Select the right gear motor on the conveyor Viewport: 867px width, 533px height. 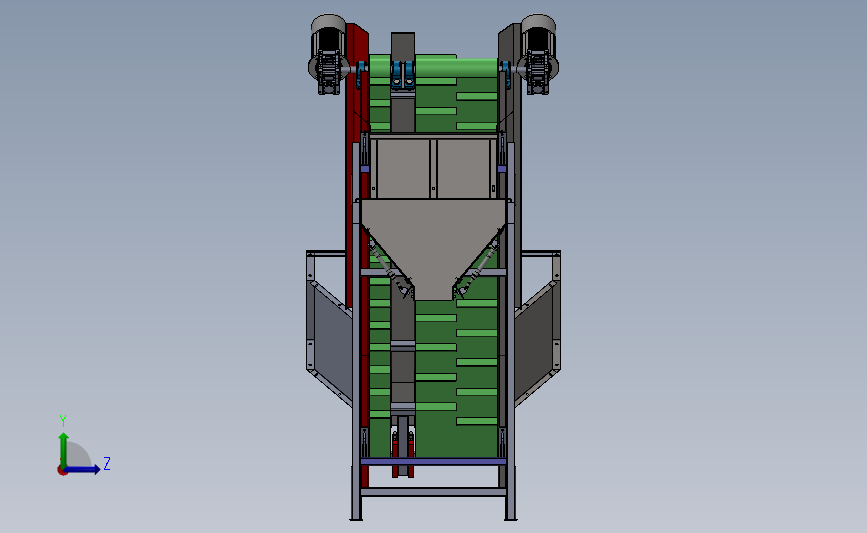point(539,54)
